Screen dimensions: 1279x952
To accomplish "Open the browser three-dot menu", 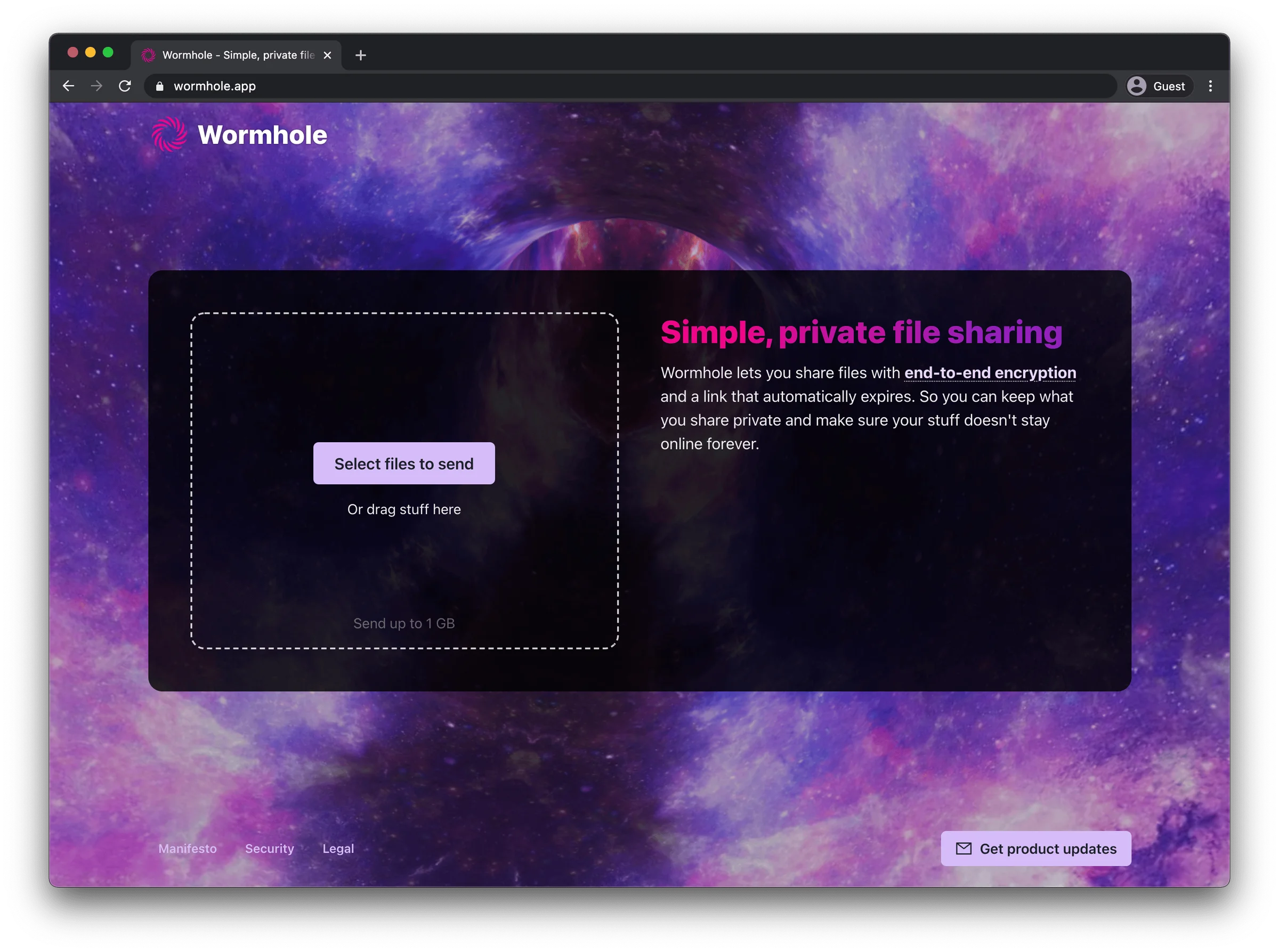I will 1210,86.
